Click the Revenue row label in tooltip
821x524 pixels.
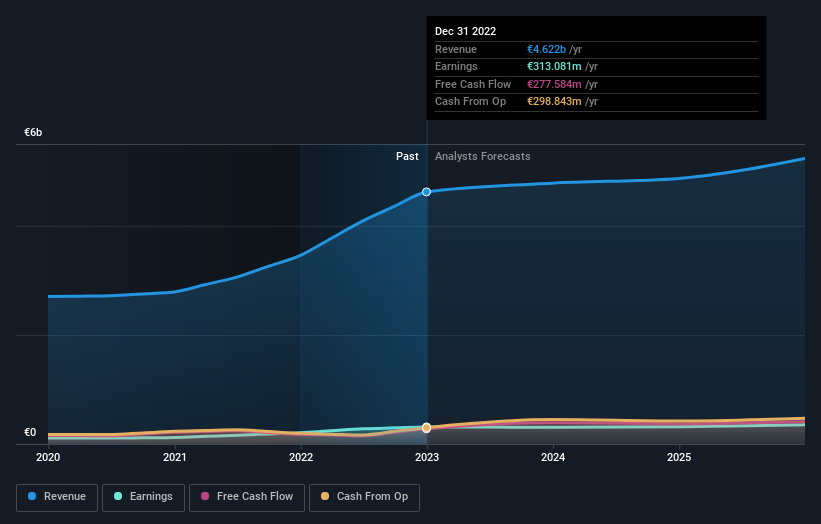(x=456, y=49)
